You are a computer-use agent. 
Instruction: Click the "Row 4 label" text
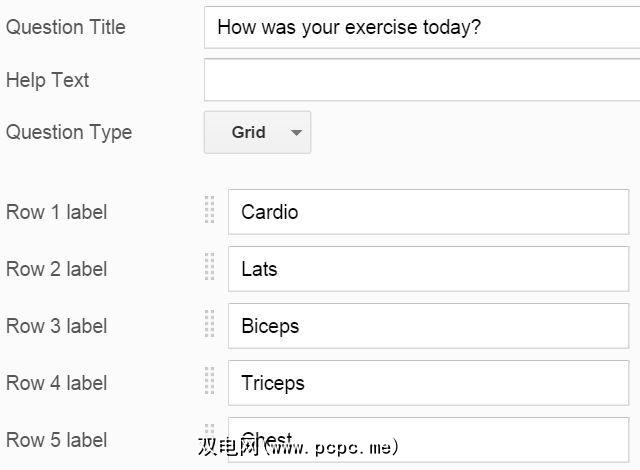(57, 383)
